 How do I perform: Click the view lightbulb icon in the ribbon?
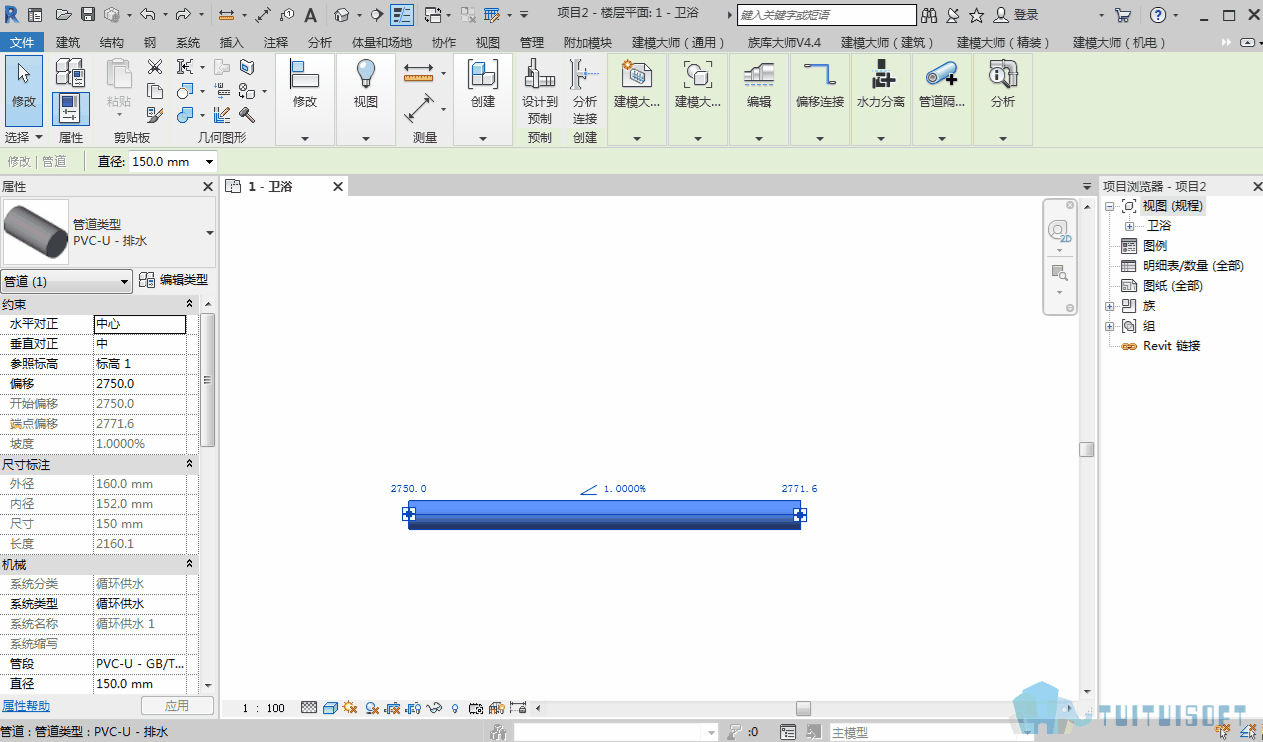tap(366, 73)
